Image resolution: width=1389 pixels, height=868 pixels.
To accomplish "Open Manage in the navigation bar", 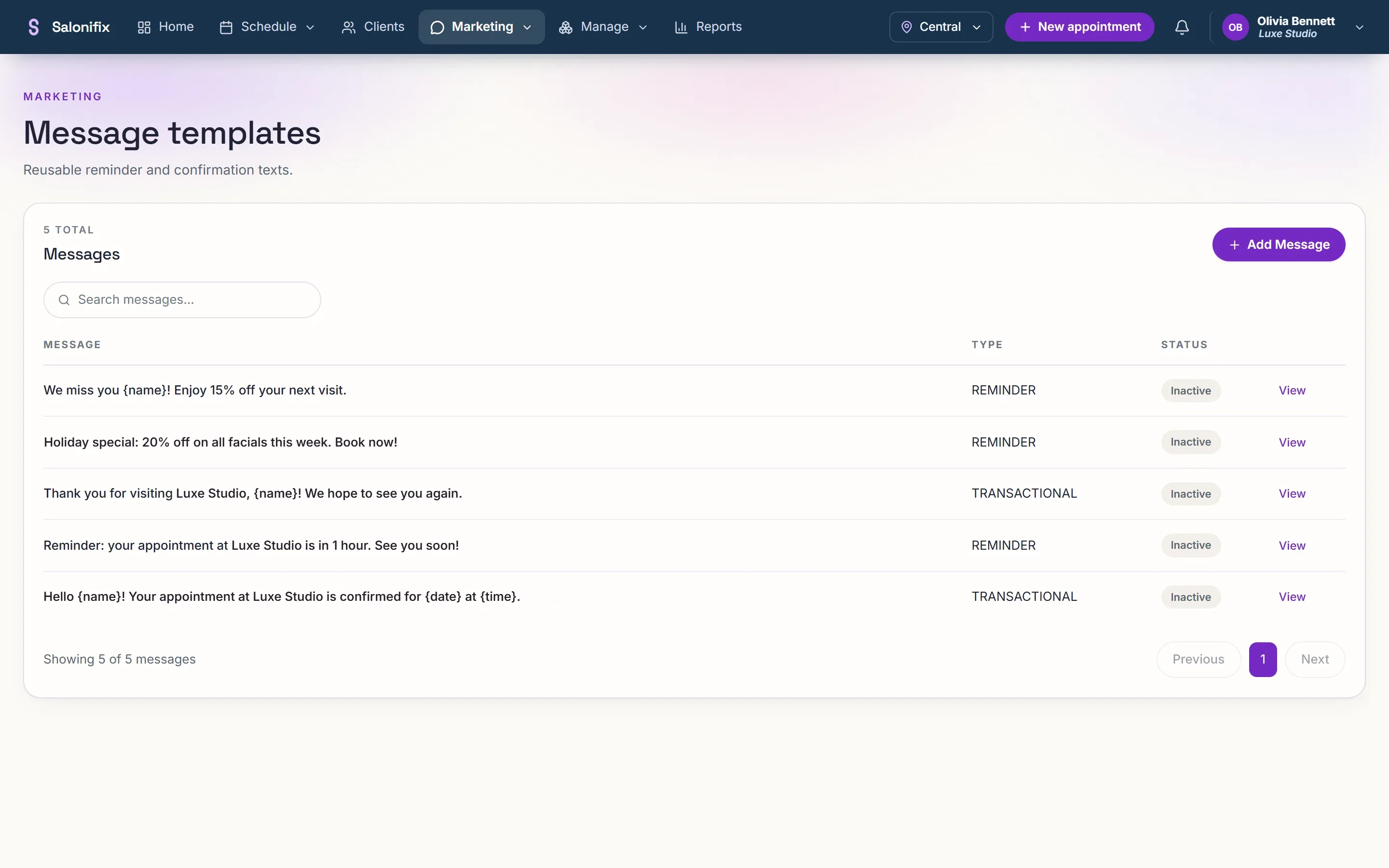I will [x=603, y=27].
